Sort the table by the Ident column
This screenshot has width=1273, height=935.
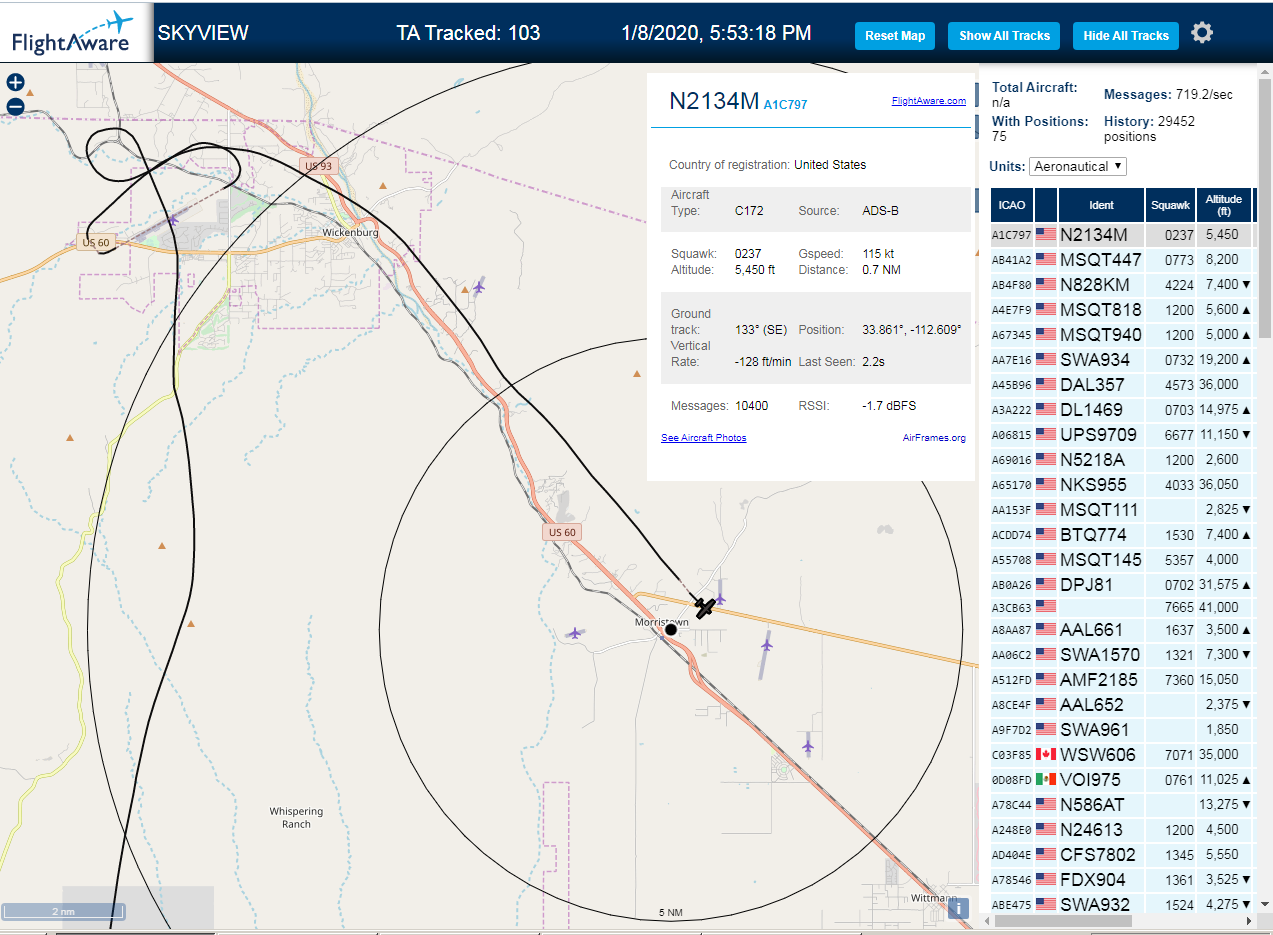point(1101,205)
